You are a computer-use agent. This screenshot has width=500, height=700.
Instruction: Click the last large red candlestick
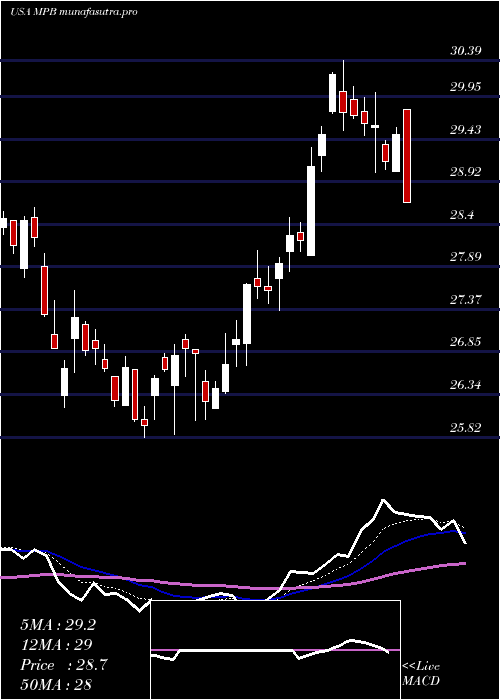click(x=407, y=156)
